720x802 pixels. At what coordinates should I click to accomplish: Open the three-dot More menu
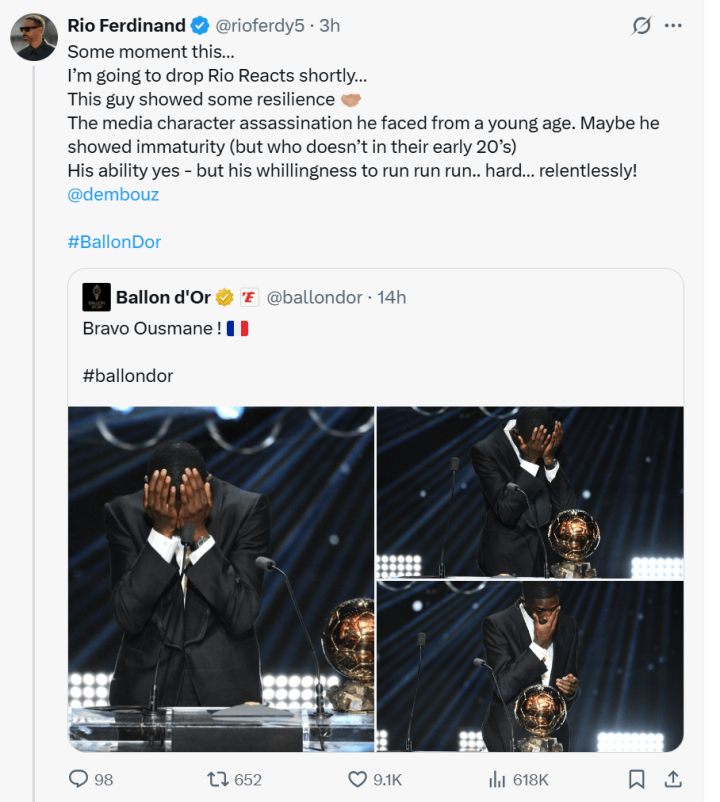673,27
